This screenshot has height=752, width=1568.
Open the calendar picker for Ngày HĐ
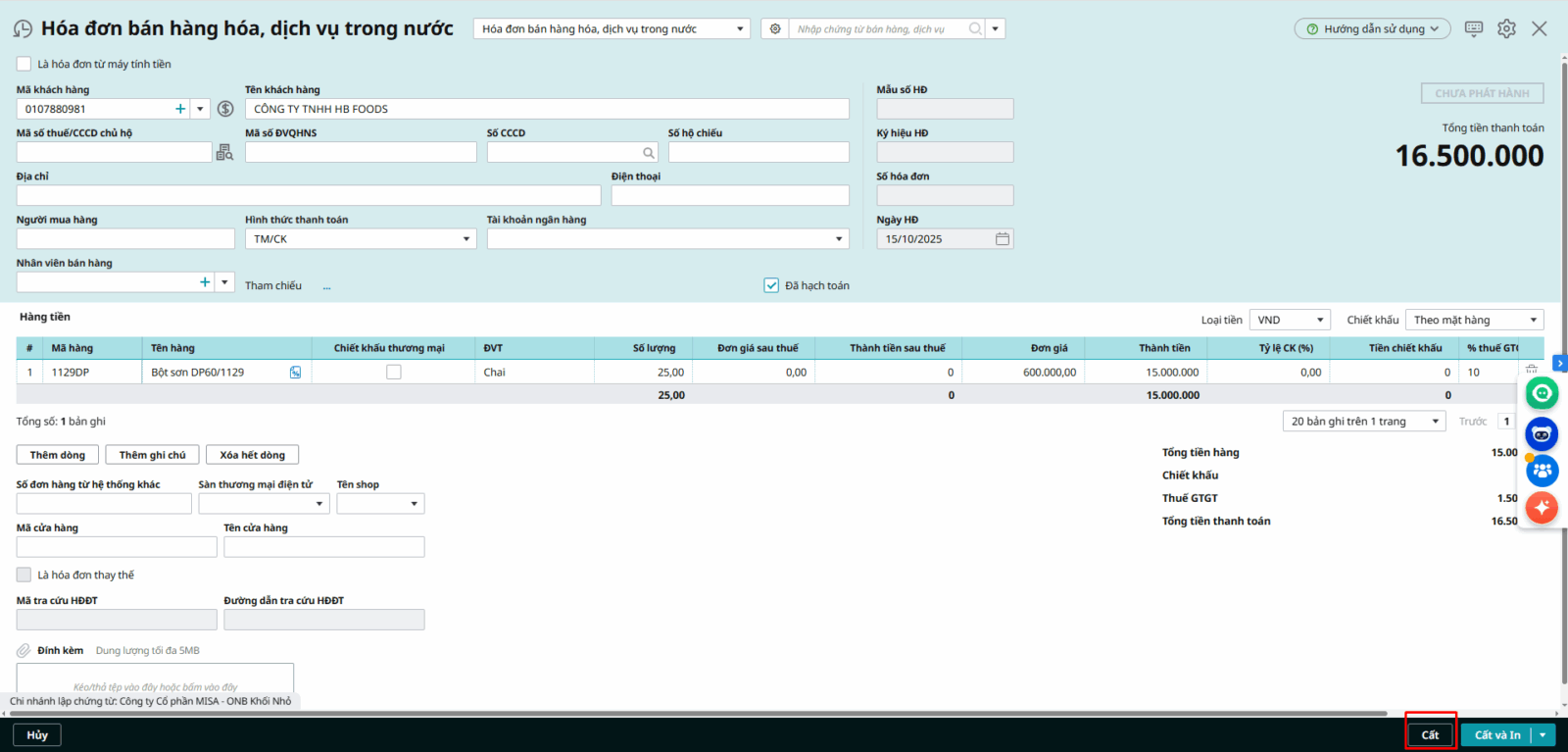[x=1002, y=239]
